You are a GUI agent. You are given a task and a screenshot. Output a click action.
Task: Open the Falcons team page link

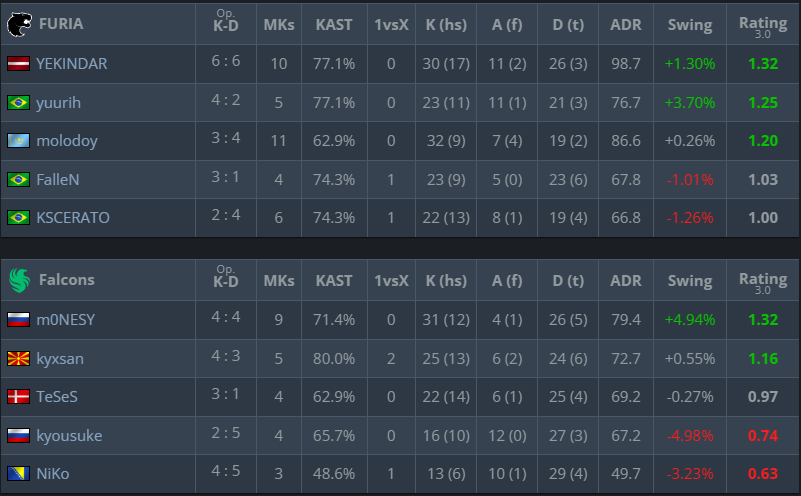tap(66, 280)
